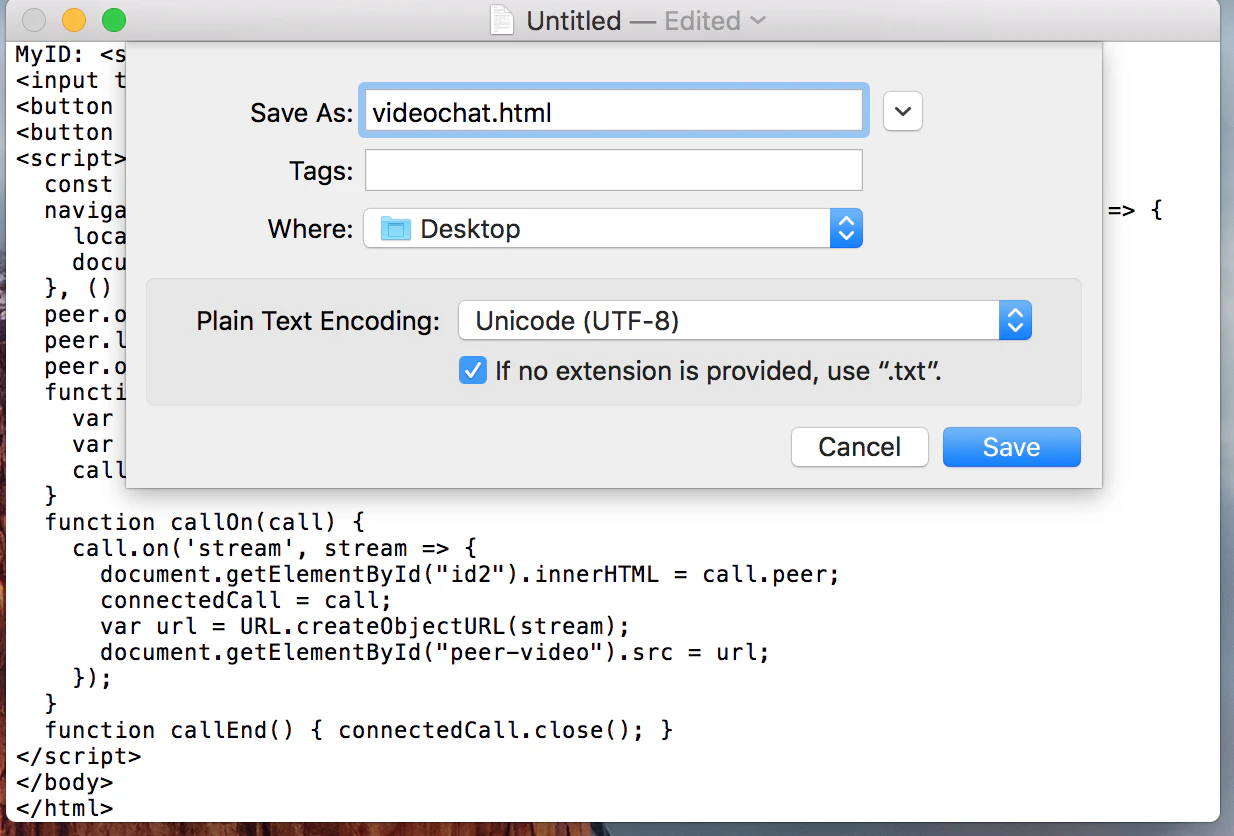
Task: Click the Desktop folder icon
Action: coord(396,229)
